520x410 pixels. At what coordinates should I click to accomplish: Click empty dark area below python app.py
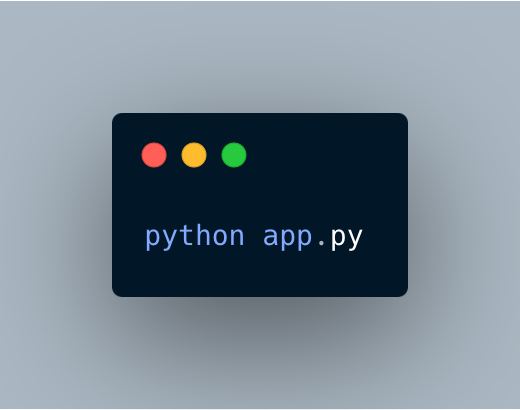point(260,273)
